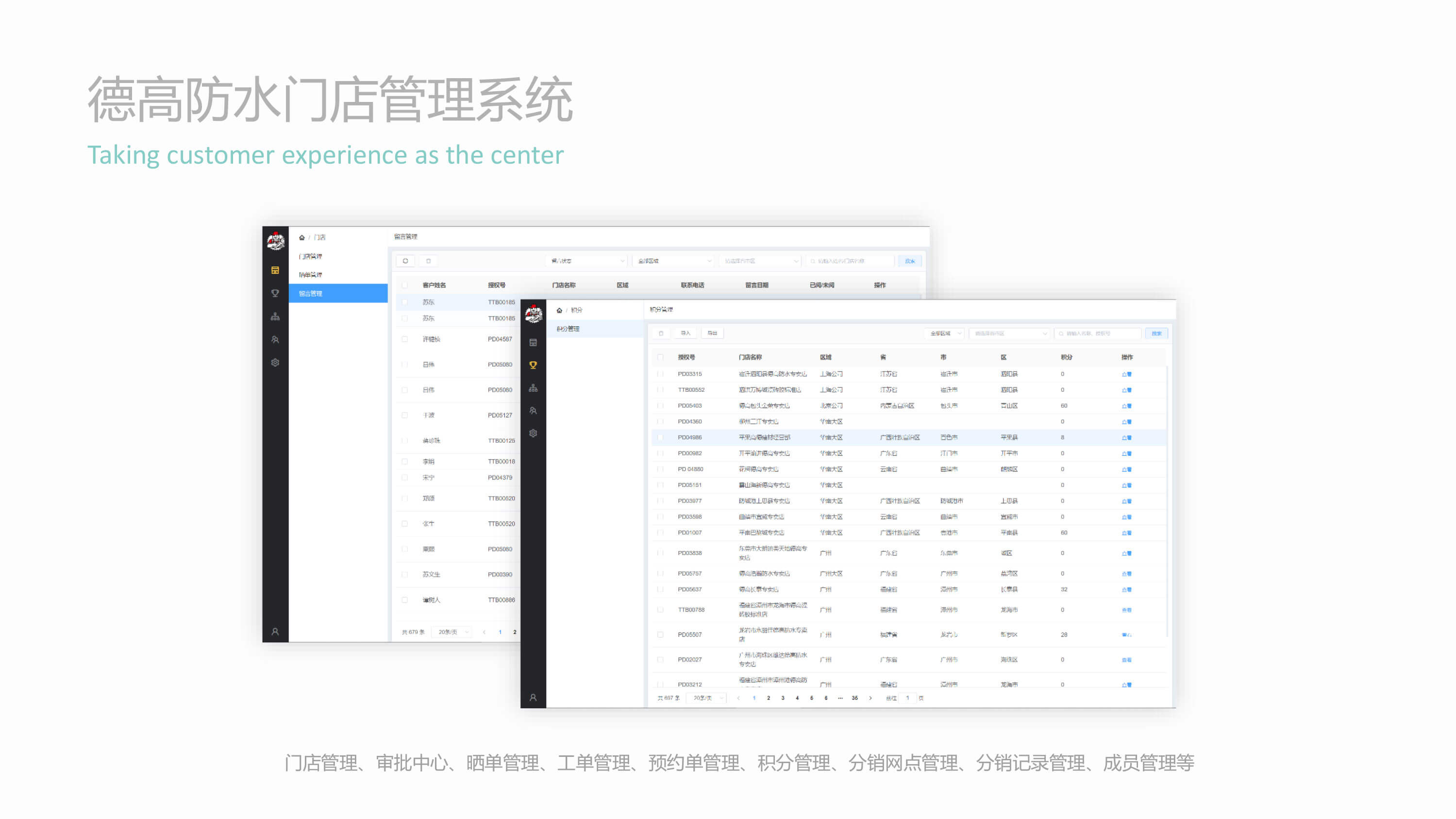Open the status dropdown in the 留言管理 toolbar

[x=586, y=261]
